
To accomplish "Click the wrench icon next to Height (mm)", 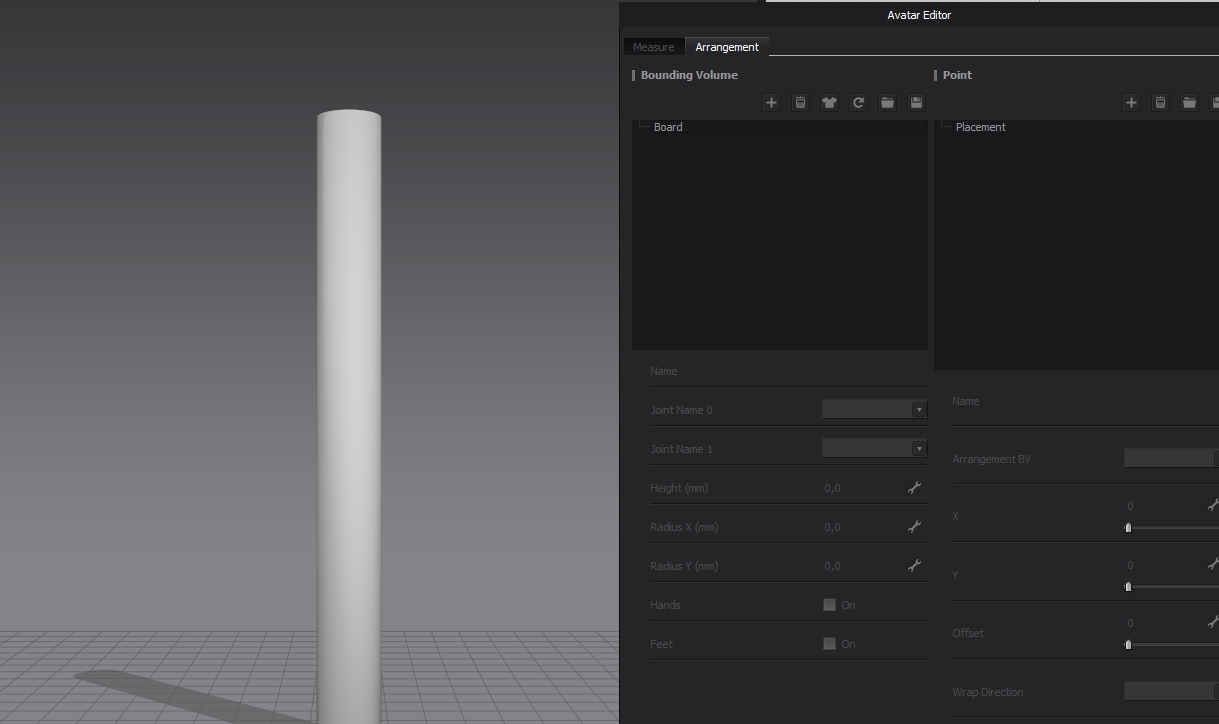I will [x=914, y=488].
